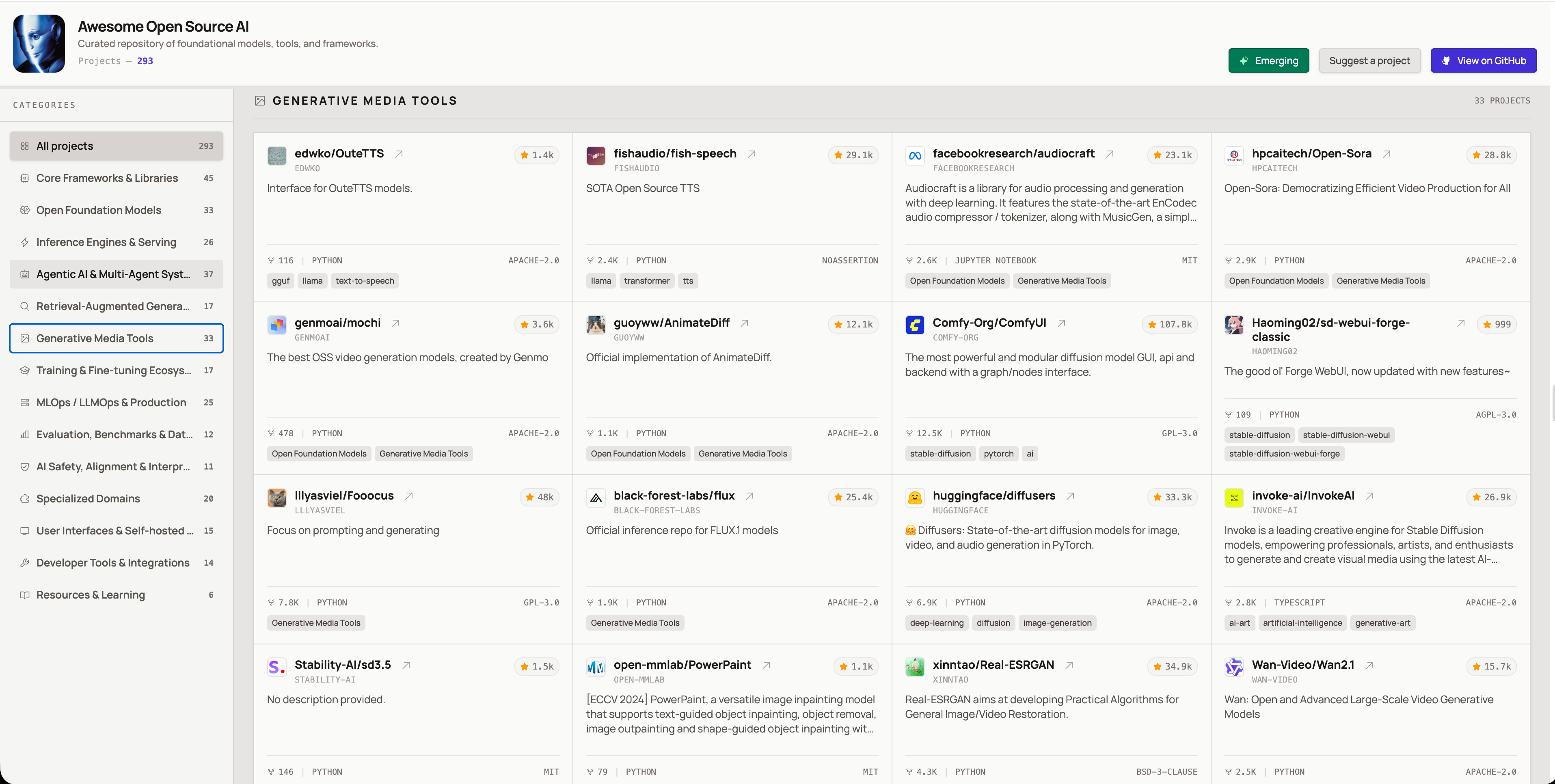Open external link icon for Comfy-Org/ComfyUI
The image size is (1555, 784).
pyautogui.click(x=1061, y=323)
